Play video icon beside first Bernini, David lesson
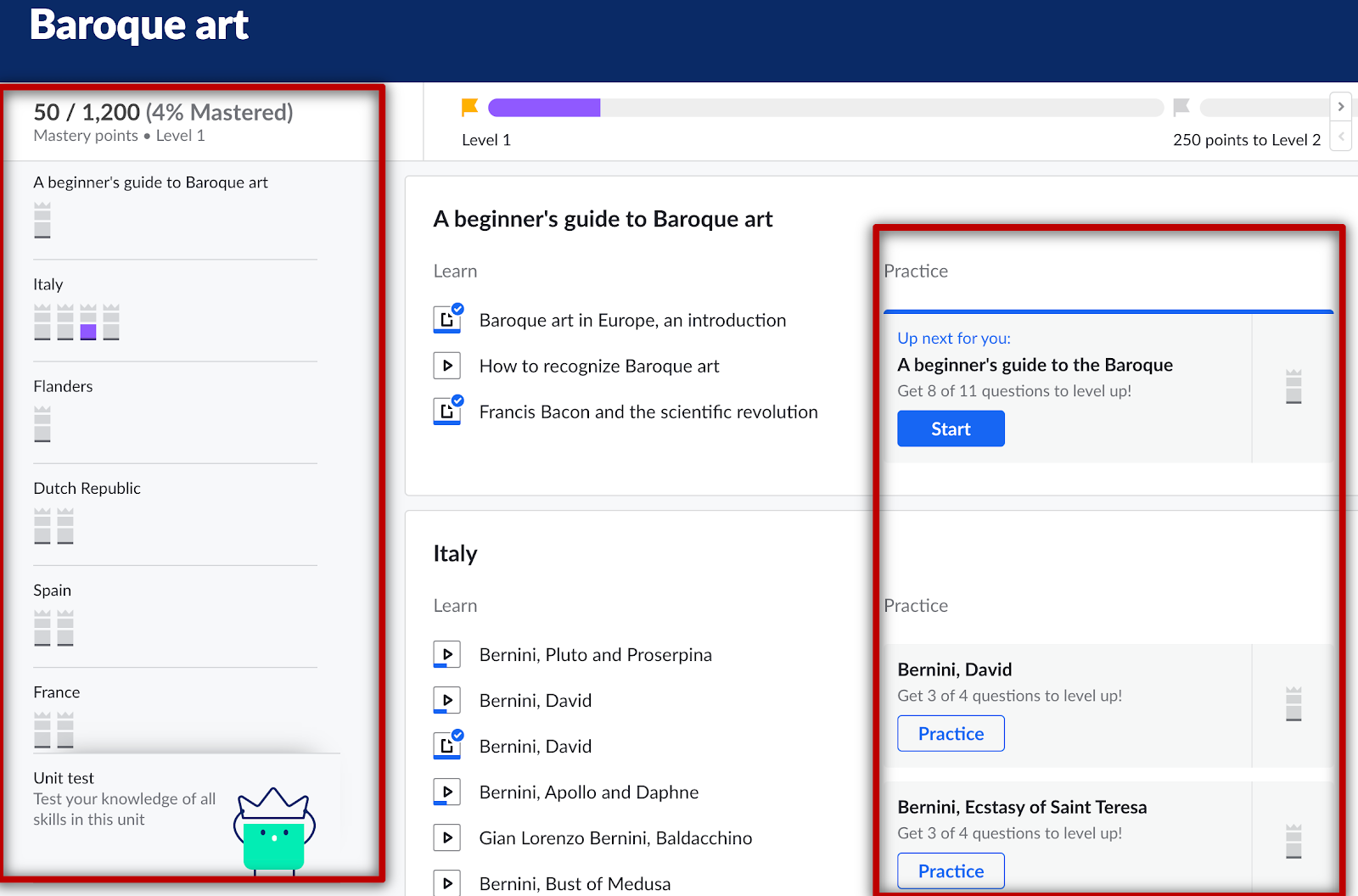This screenshot has height=896, width=1358. [x=447, y=700]
